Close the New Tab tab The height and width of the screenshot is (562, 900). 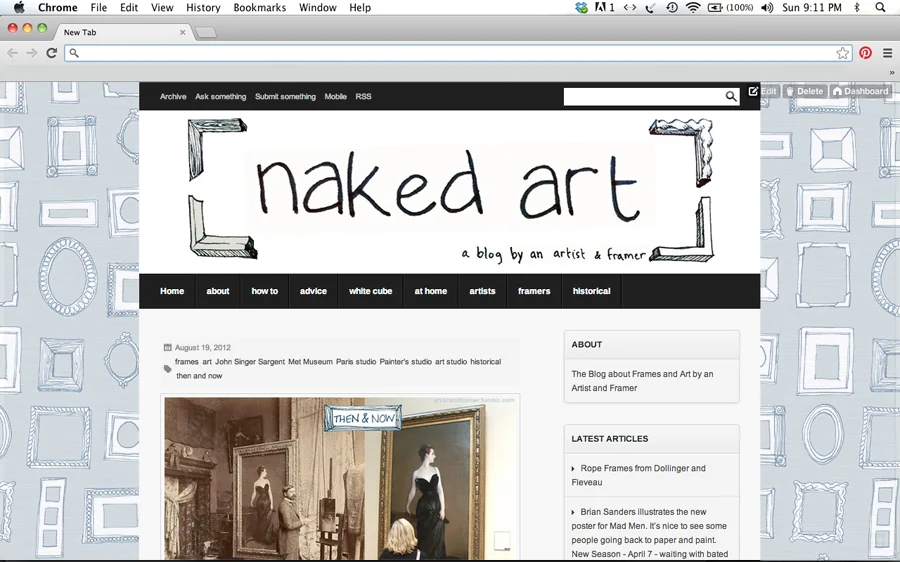tap(183, 32)
